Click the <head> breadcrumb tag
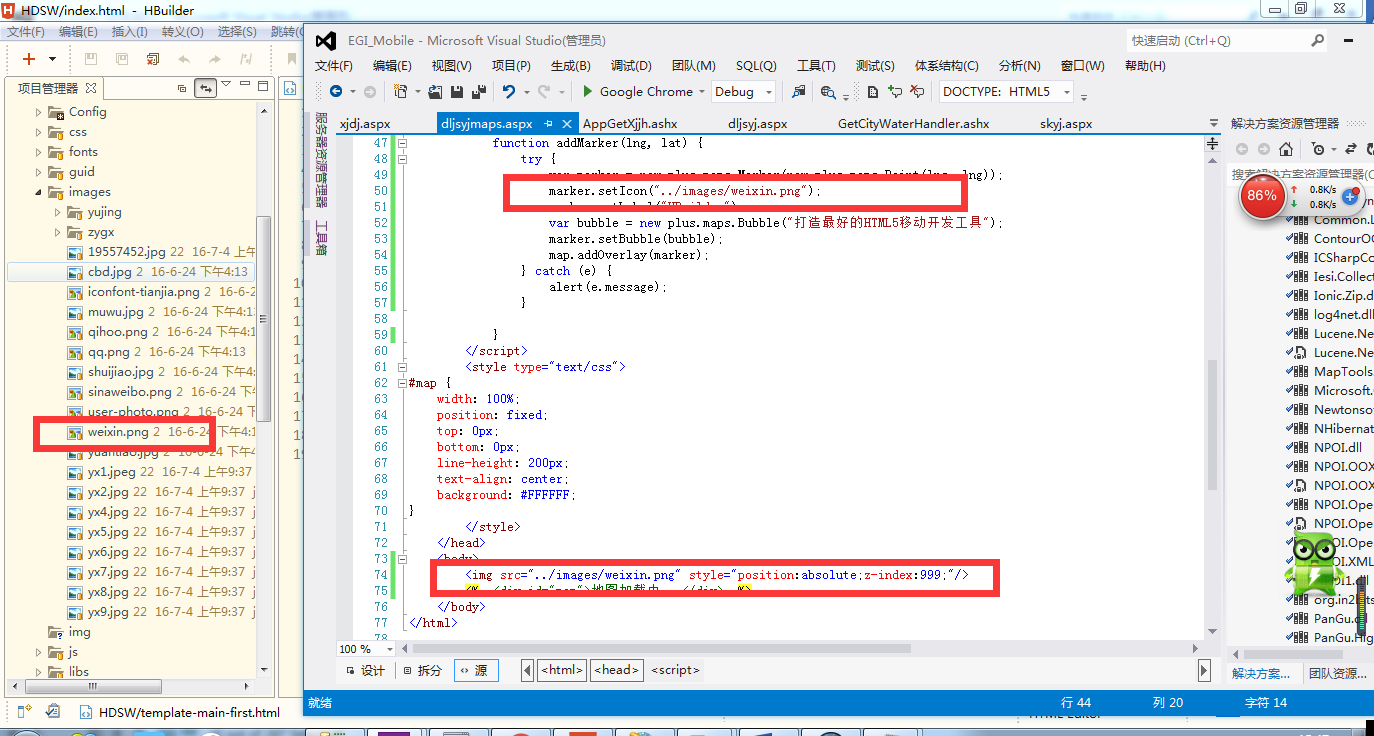The height and width of the screenshot is (736, 1374). pos(616,670)
